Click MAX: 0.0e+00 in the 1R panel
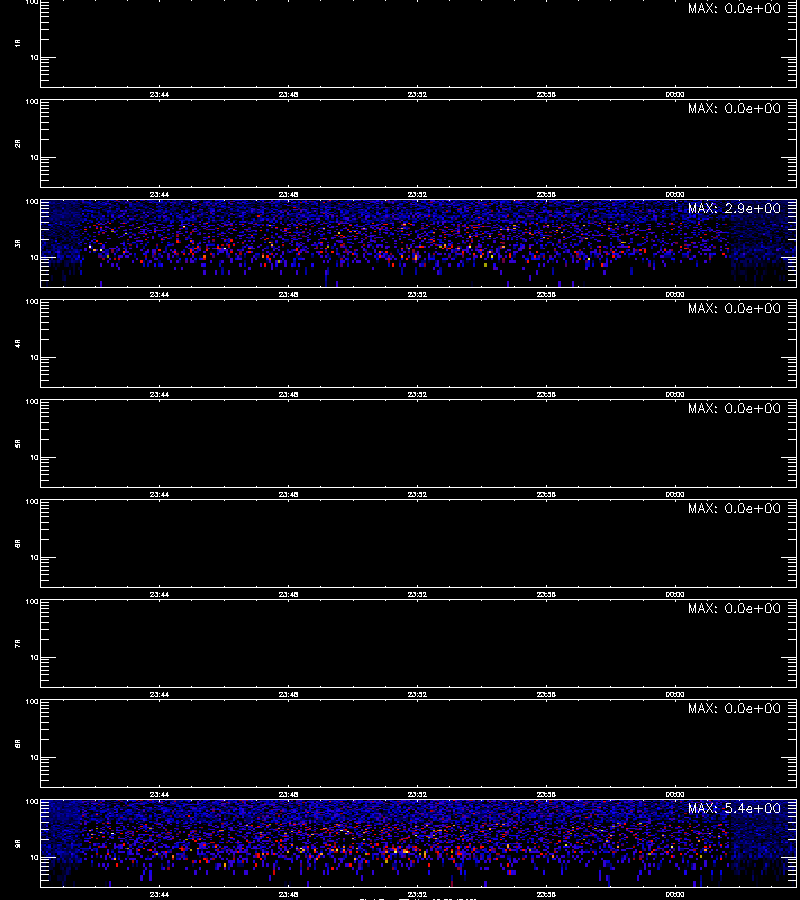This screenshot has width=800, height=900. [734, 9]
